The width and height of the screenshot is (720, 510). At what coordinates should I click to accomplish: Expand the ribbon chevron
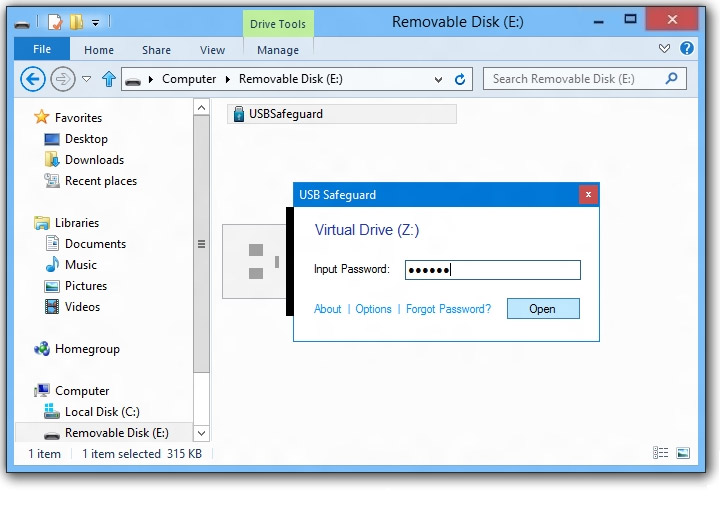tap(664, 48)
